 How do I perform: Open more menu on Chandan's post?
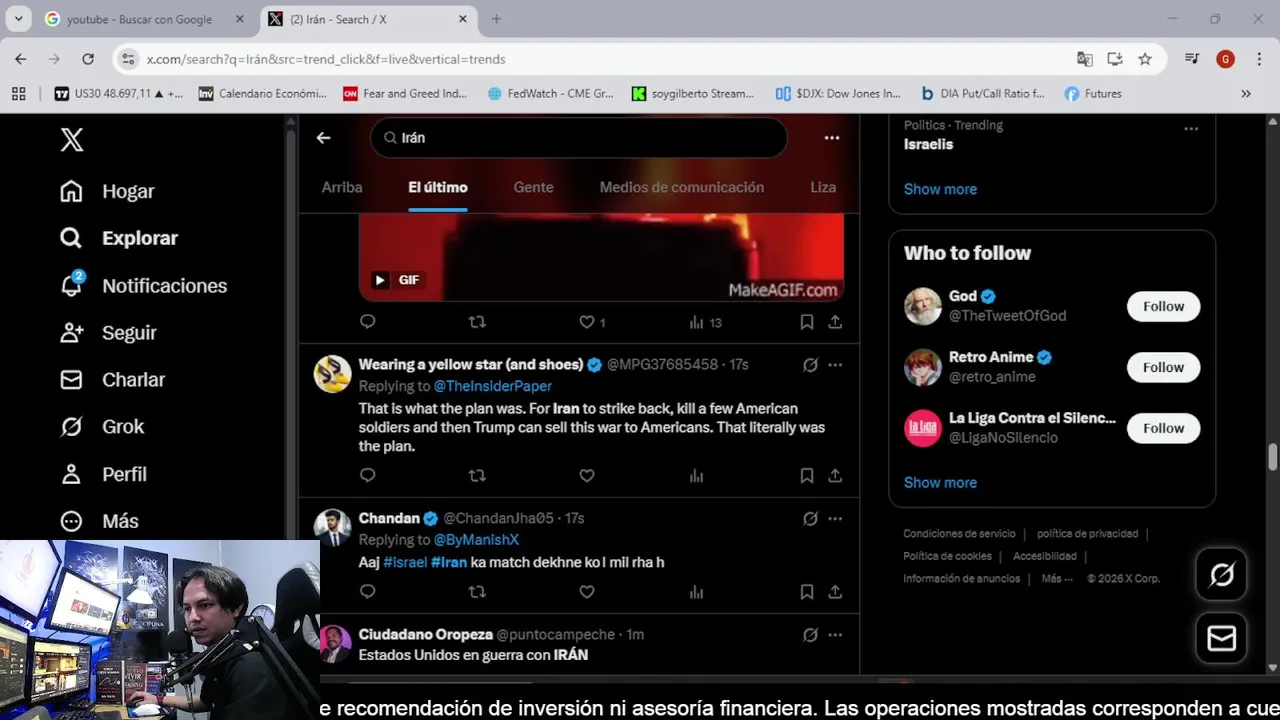(x=835, y=519)
